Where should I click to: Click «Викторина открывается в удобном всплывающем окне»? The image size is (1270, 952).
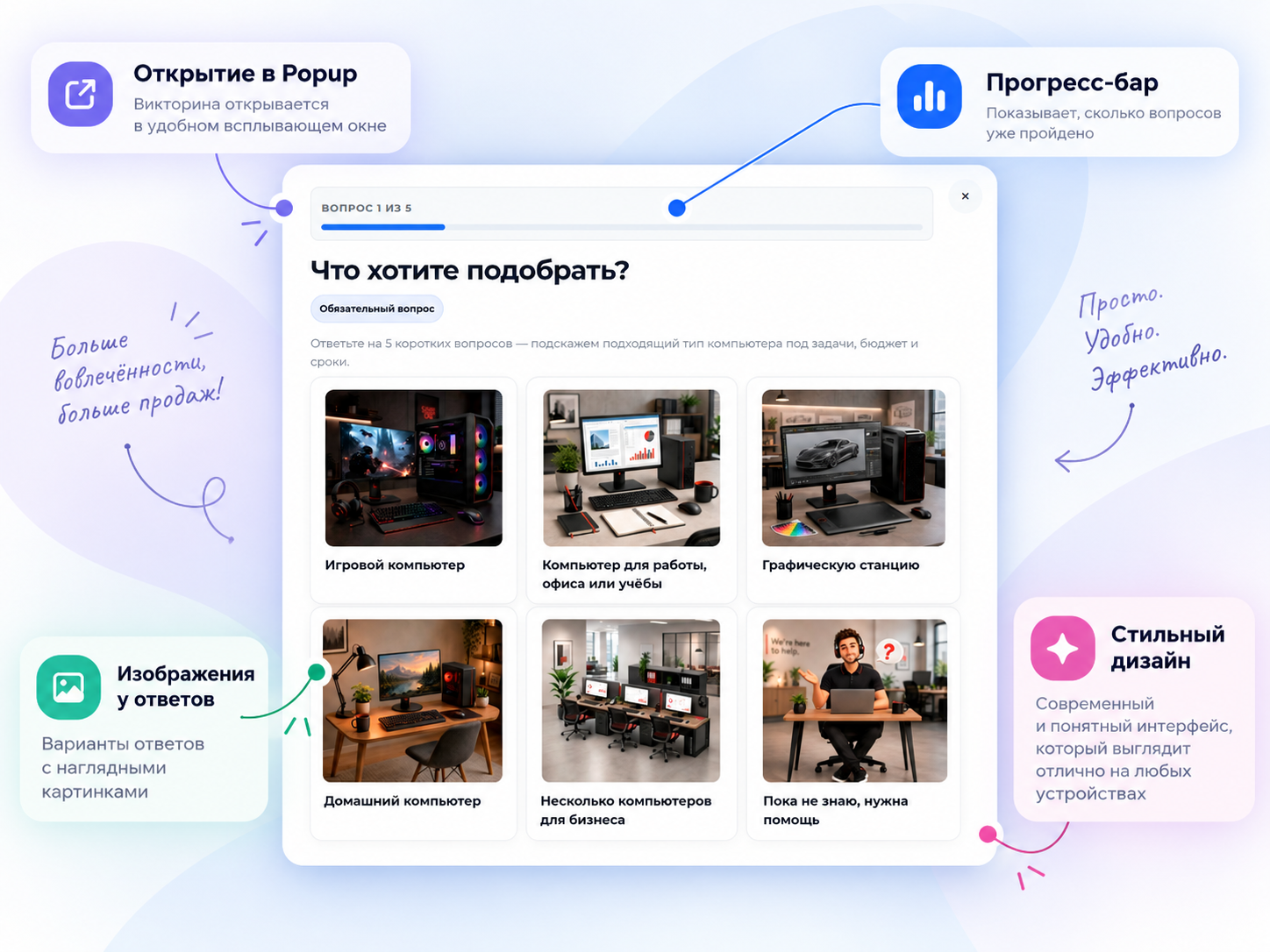(260, 115)
